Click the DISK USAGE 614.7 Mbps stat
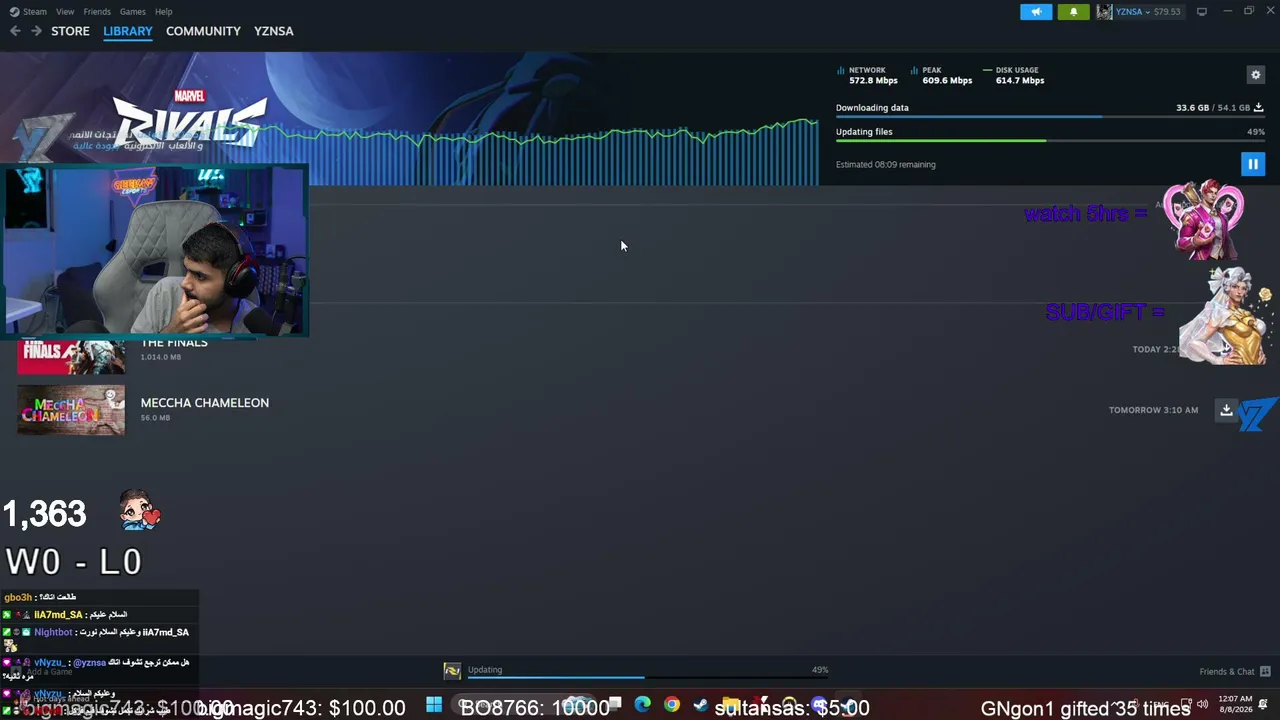 coord(1014,75)
